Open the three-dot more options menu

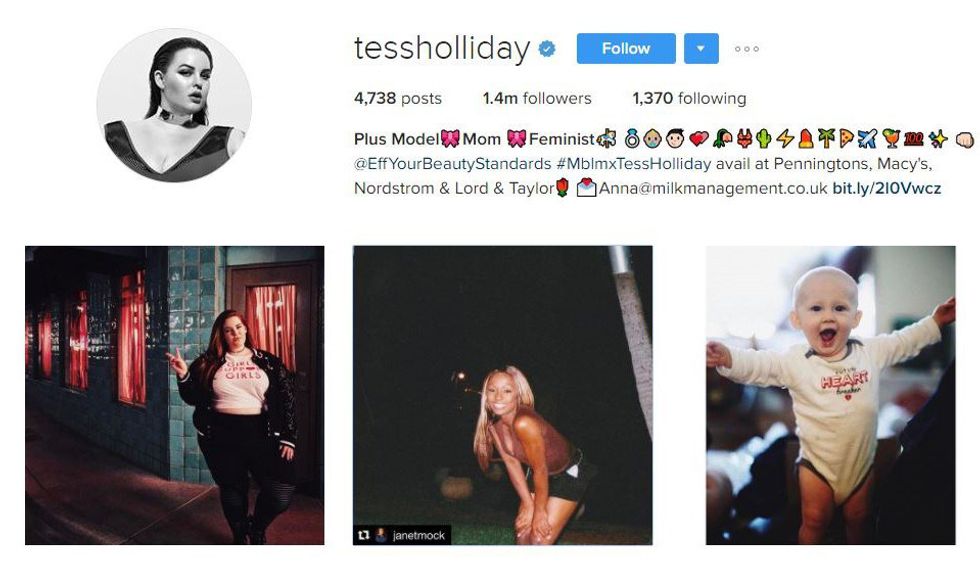click(747, 49)
